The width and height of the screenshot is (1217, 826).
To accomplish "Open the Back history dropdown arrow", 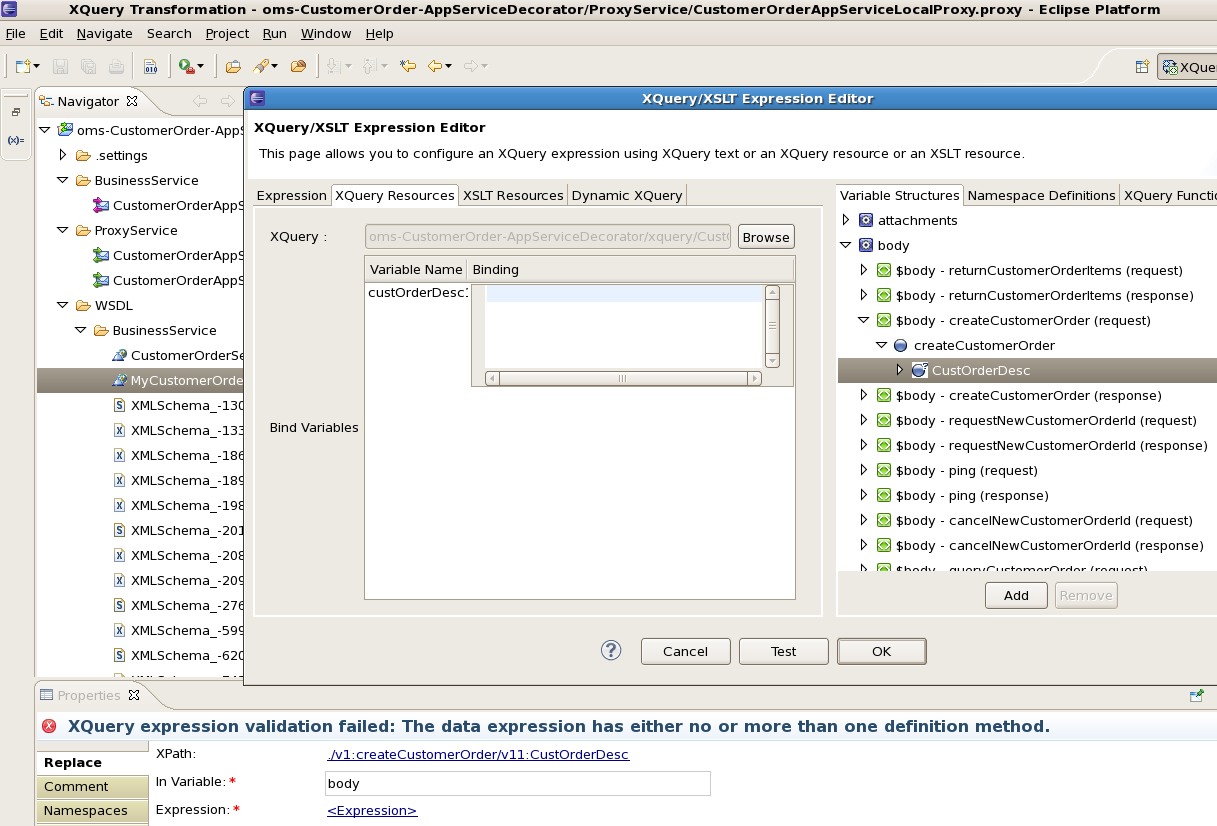I will (x=449, y=66).
